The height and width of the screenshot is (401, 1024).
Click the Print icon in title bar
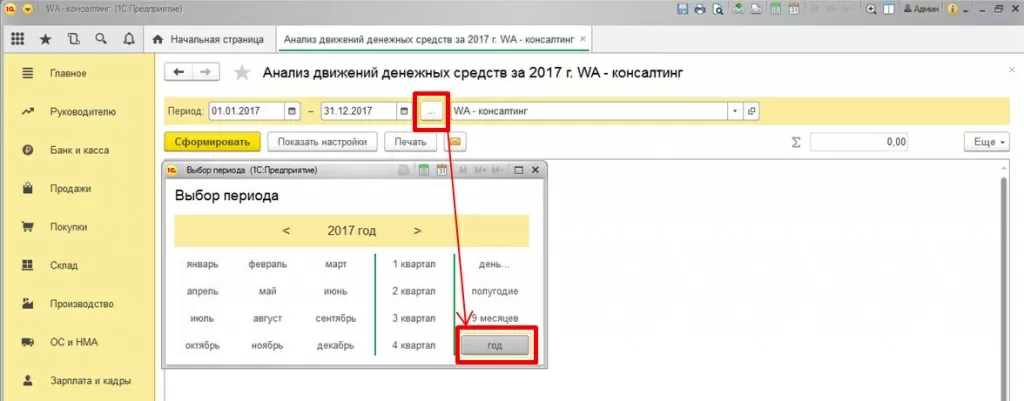700,9
